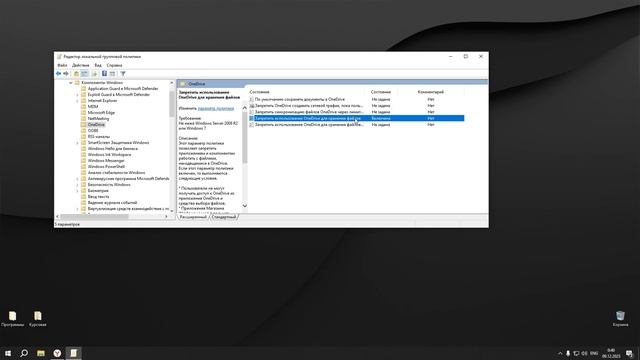Click description pane scroll down arrow
Viewport: 640px width, 360px height.
click(245, 205)
